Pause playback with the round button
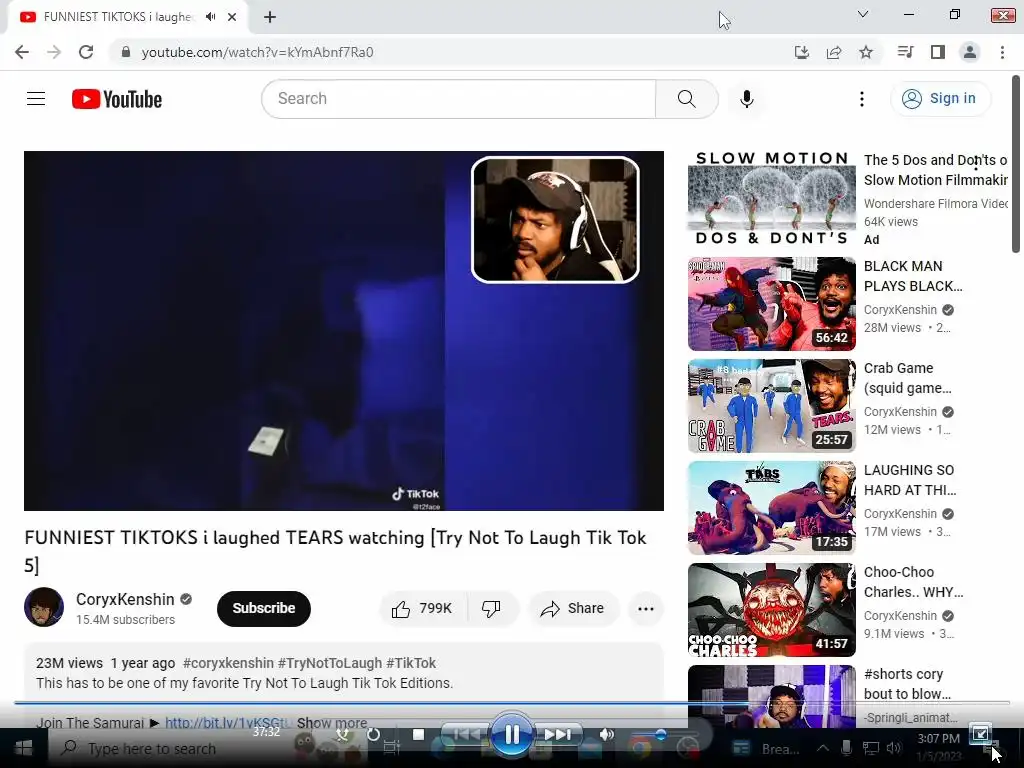1024x768 pixels. point(511,735)
